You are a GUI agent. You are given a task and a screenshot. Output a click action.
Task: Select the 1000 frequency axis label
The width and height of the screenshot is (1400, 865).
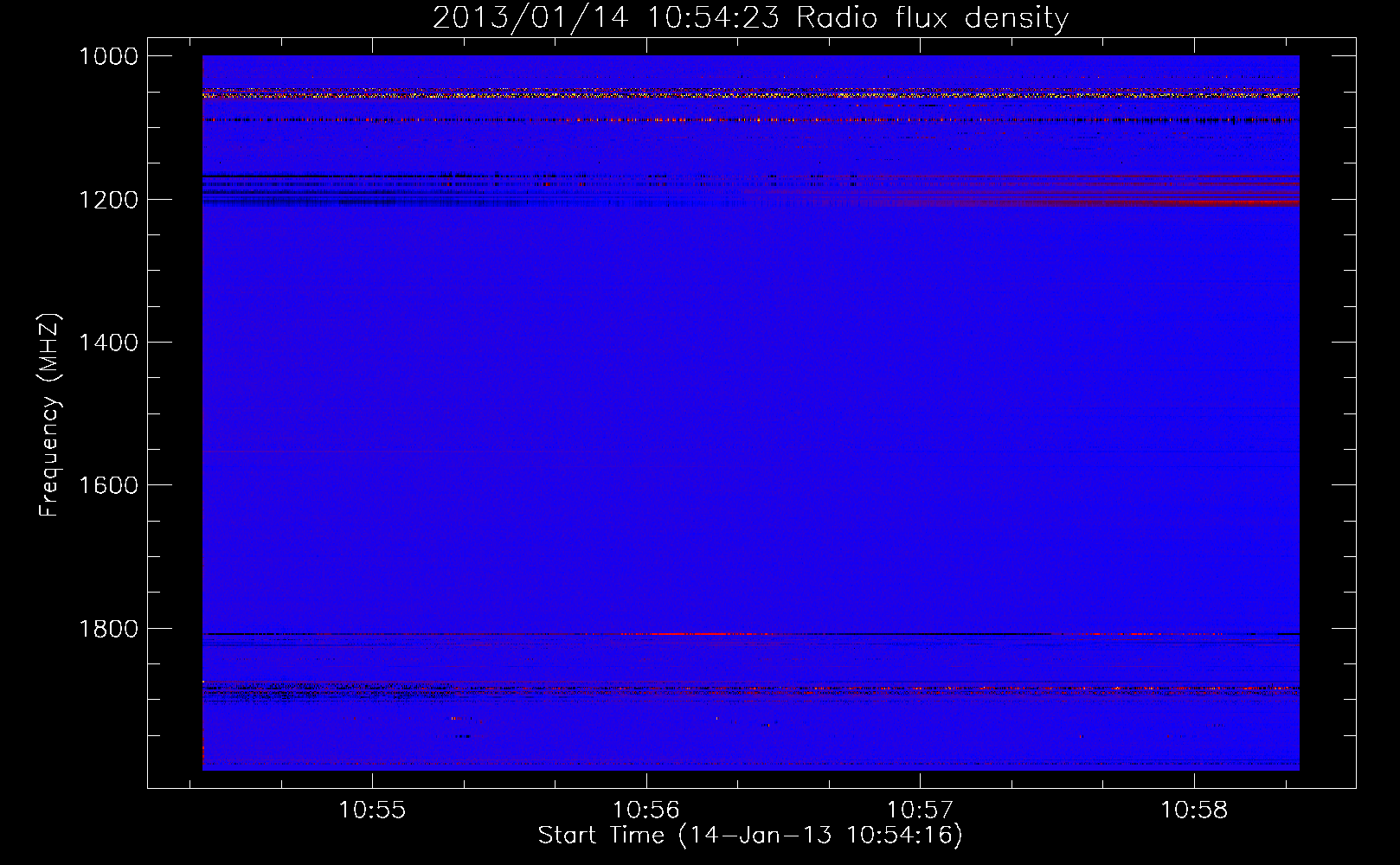pos(108,56)
